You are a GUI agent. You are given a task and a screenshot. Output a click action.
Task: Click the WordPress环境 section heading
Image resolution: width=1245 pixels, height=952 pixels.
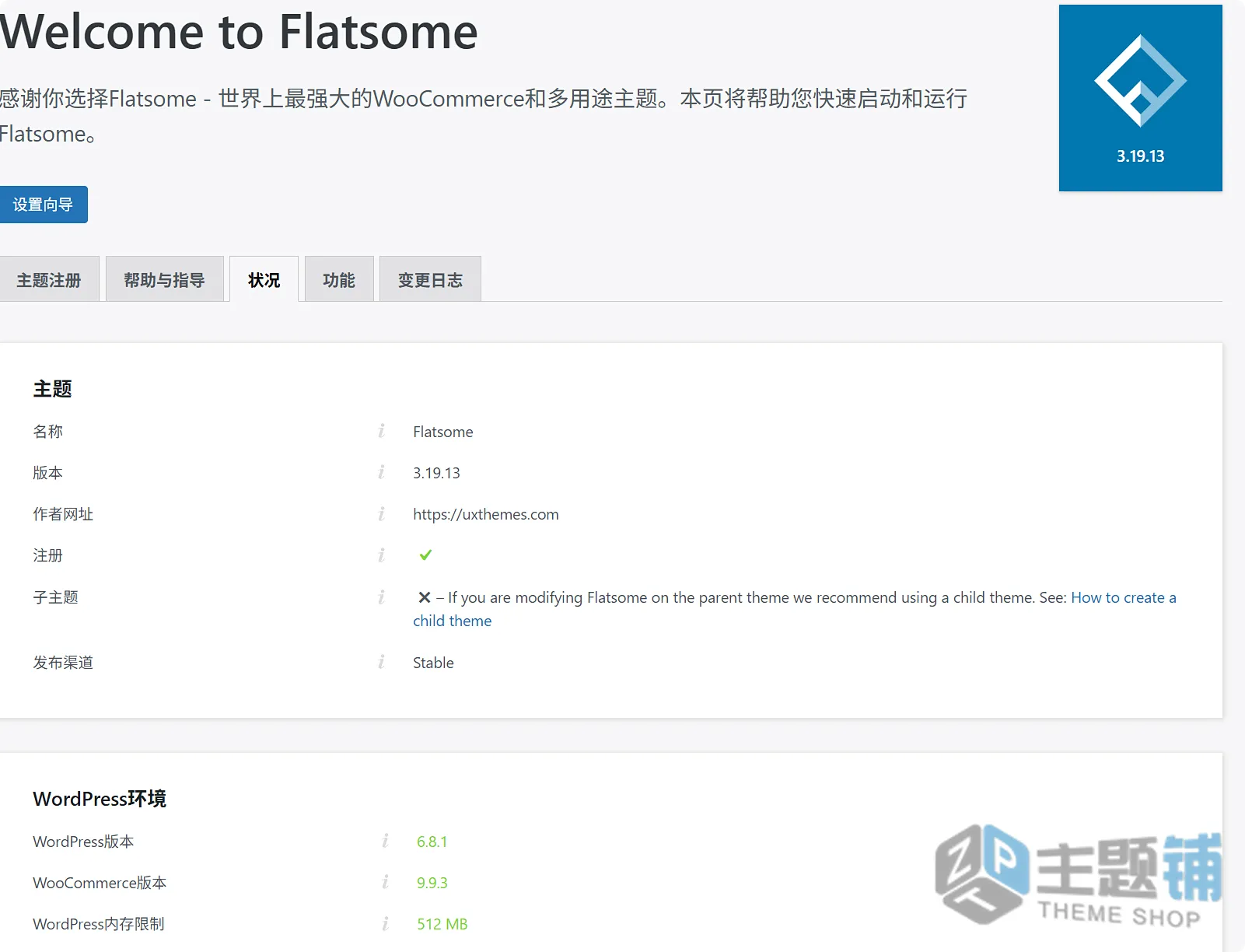click(x=100, y=799)
